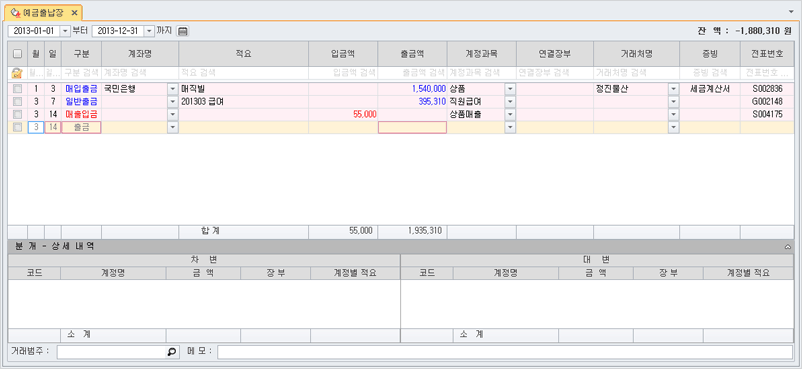The image size is (802, 369).
Task: Click the 거래처명 검색 filter field
Action: [636, 73]
